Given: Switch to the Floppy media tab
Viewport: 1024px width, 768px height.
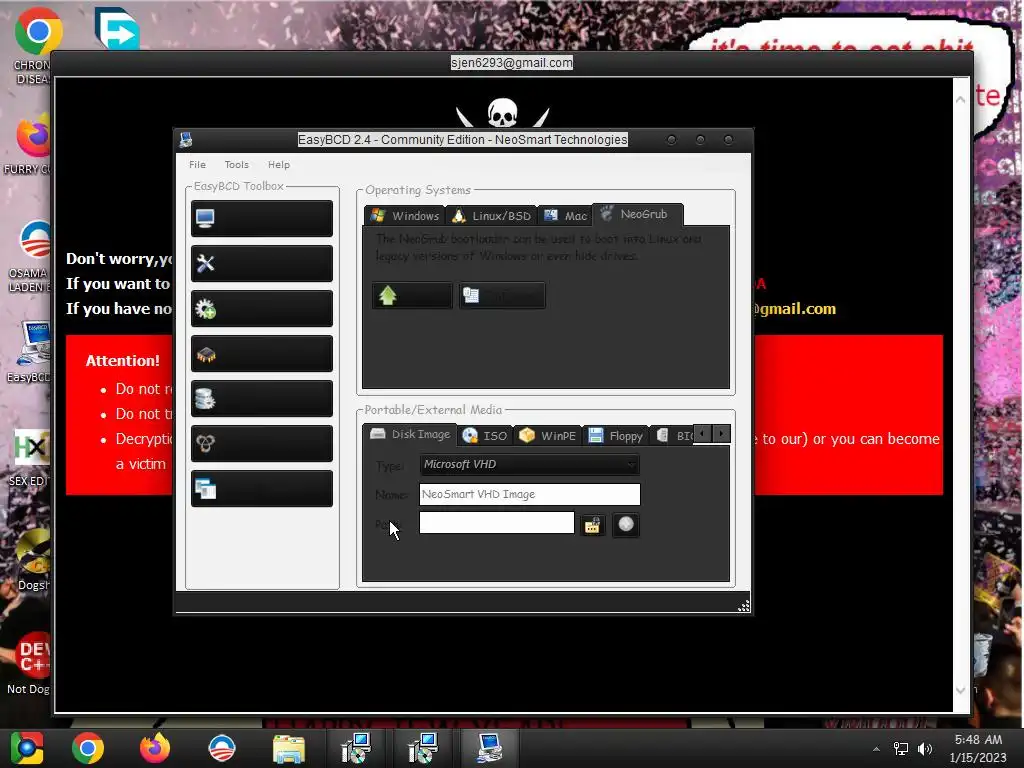Looking at the screenshot, I should click(616, 436).
